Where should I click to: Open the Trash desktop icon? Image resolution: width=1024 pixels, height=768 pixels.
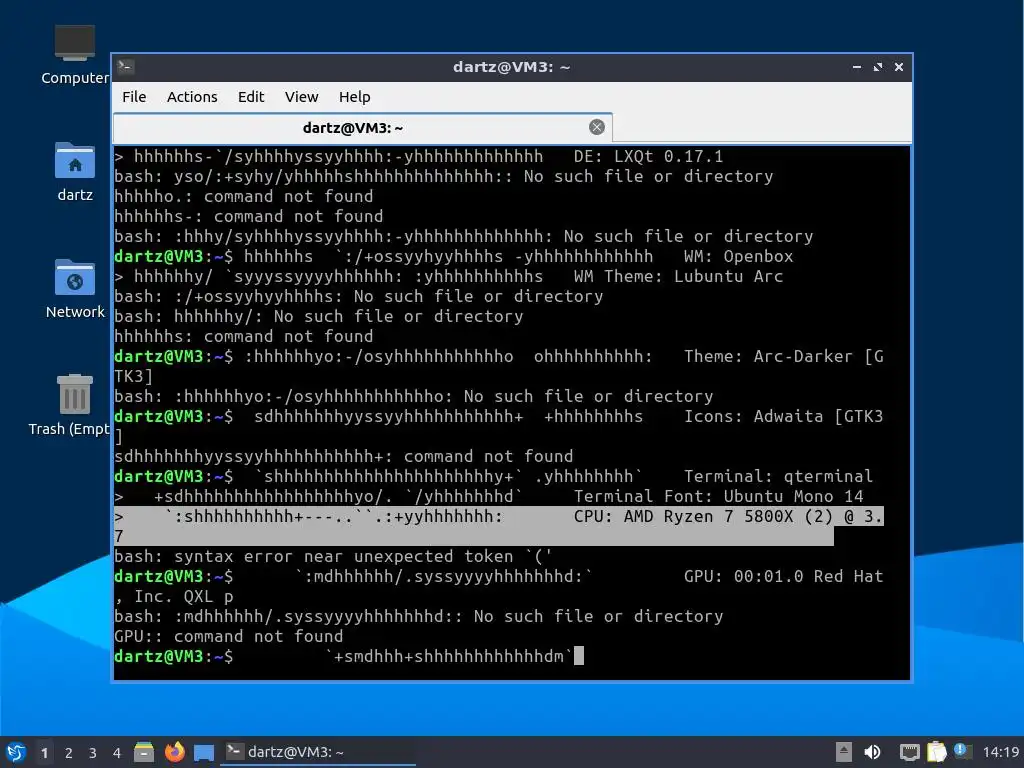[x=72, y=405]
